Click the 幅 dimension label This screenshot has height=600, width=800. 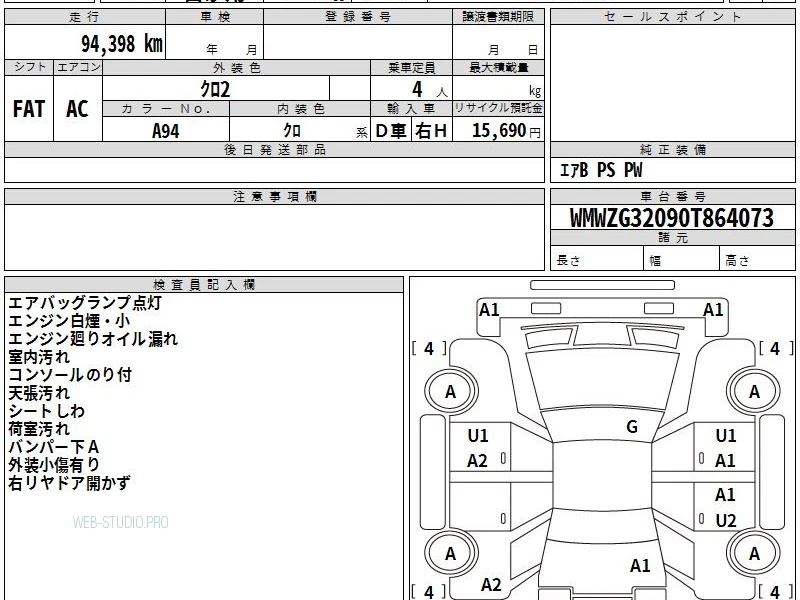point(655,261)
